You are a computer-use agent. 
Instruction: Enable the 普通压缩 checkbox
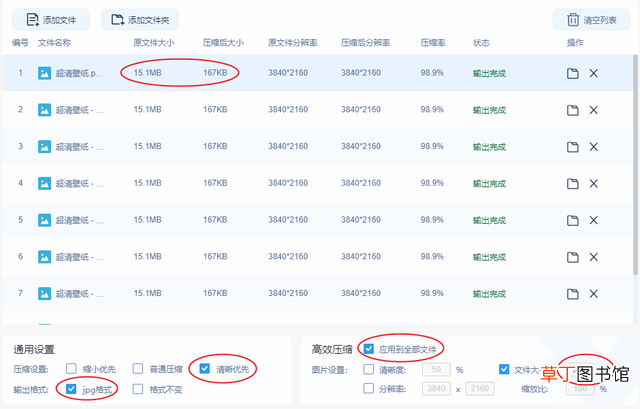coord(138,369)
